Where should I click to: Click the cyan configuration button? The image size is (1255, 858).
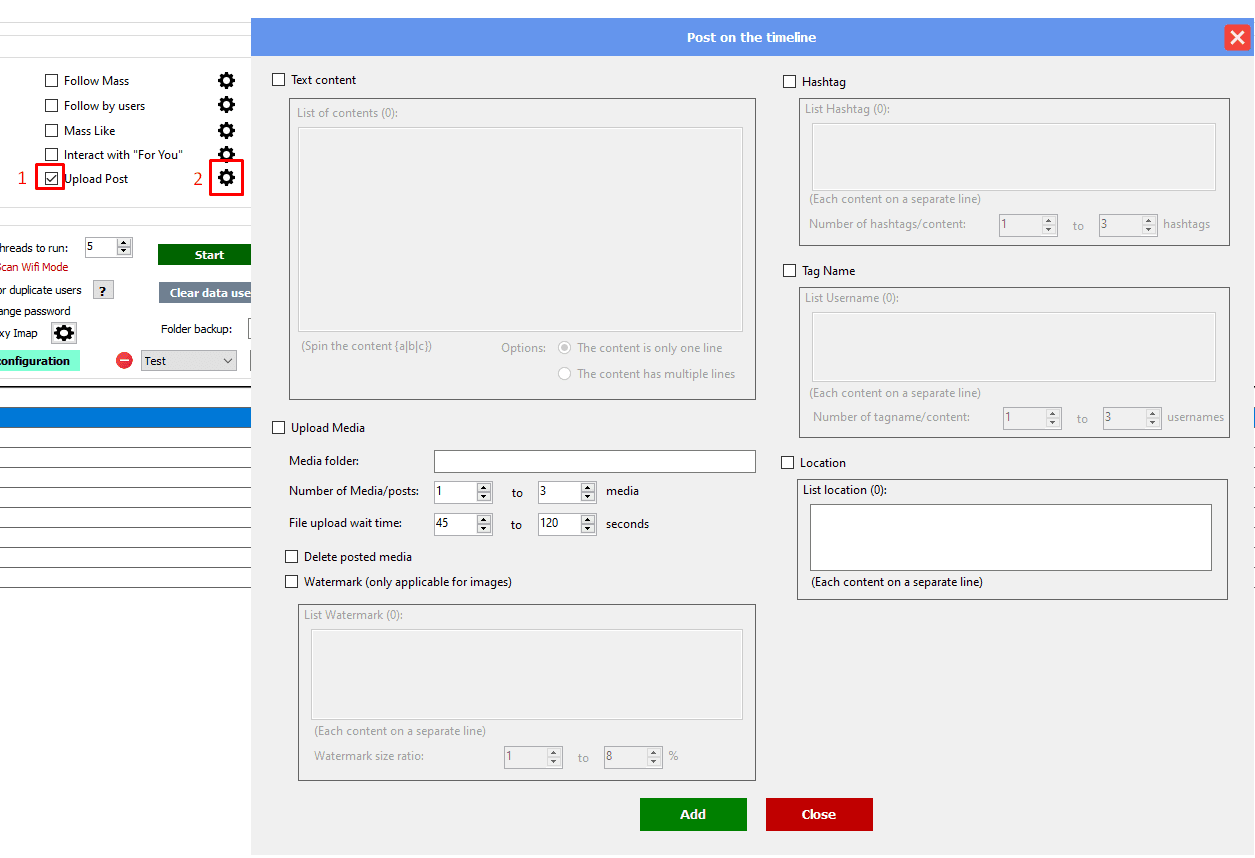40,361
